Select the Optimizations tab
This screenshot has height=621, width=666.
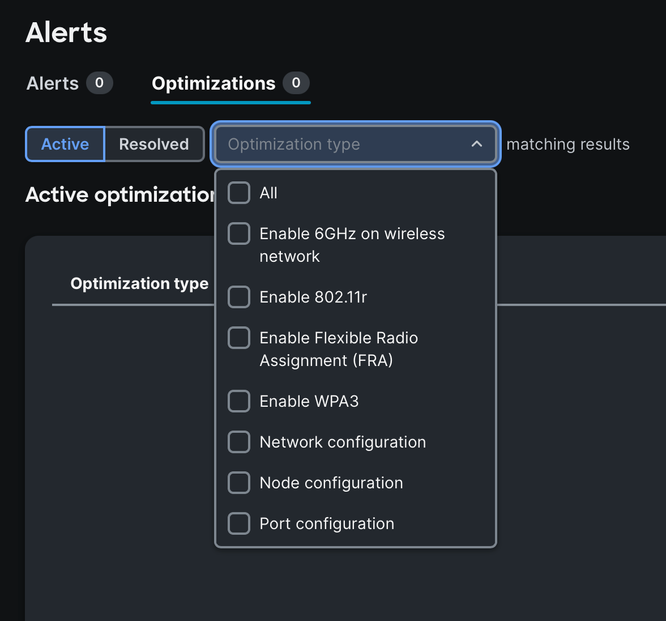[213, 84]
